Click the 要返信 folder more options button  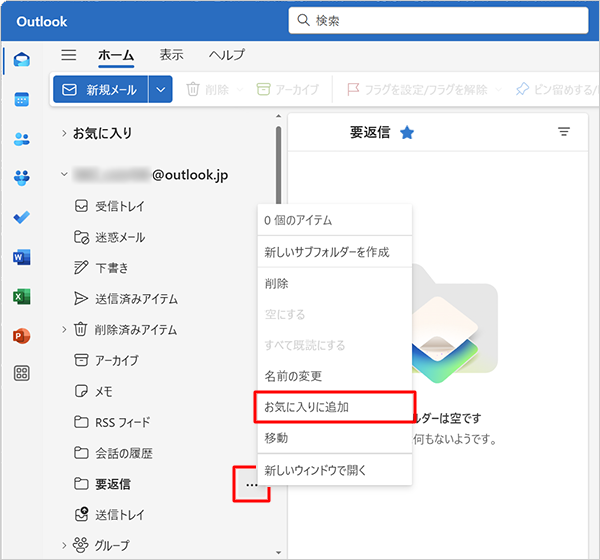251,485
